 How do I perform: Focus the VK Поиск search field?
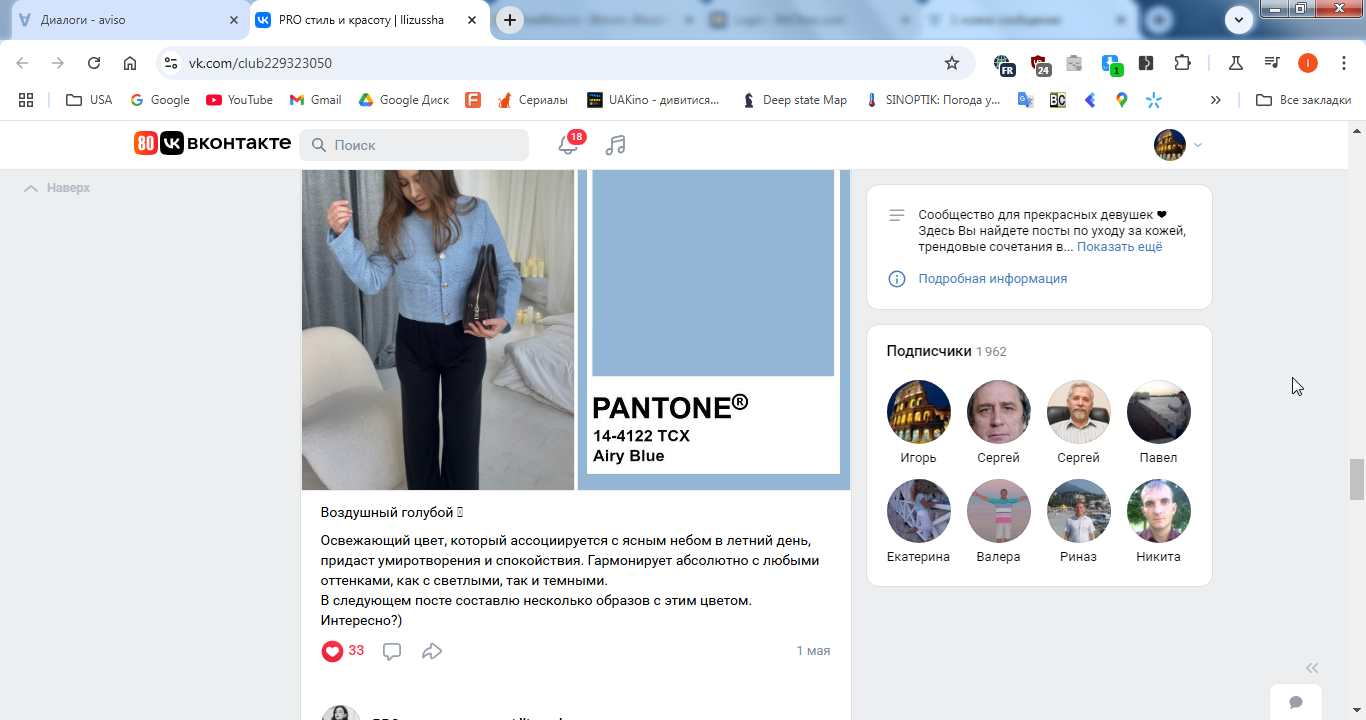[x=414, y=145]
